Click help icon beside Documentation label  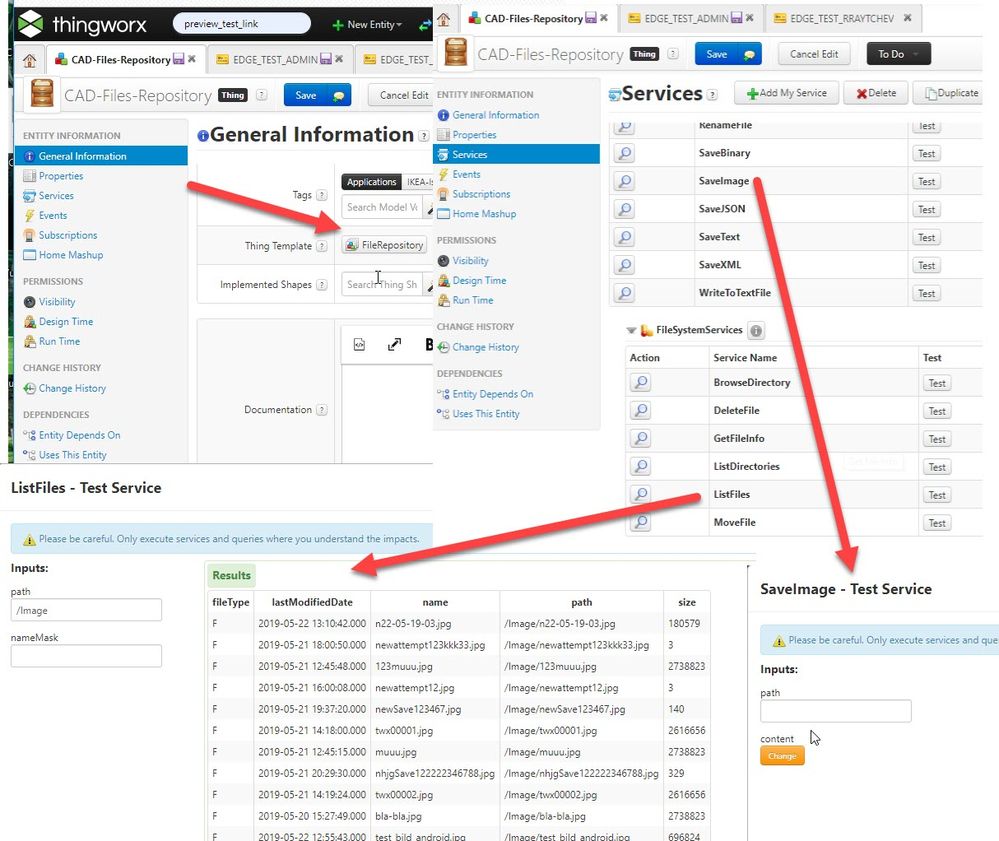coord(322,410)
